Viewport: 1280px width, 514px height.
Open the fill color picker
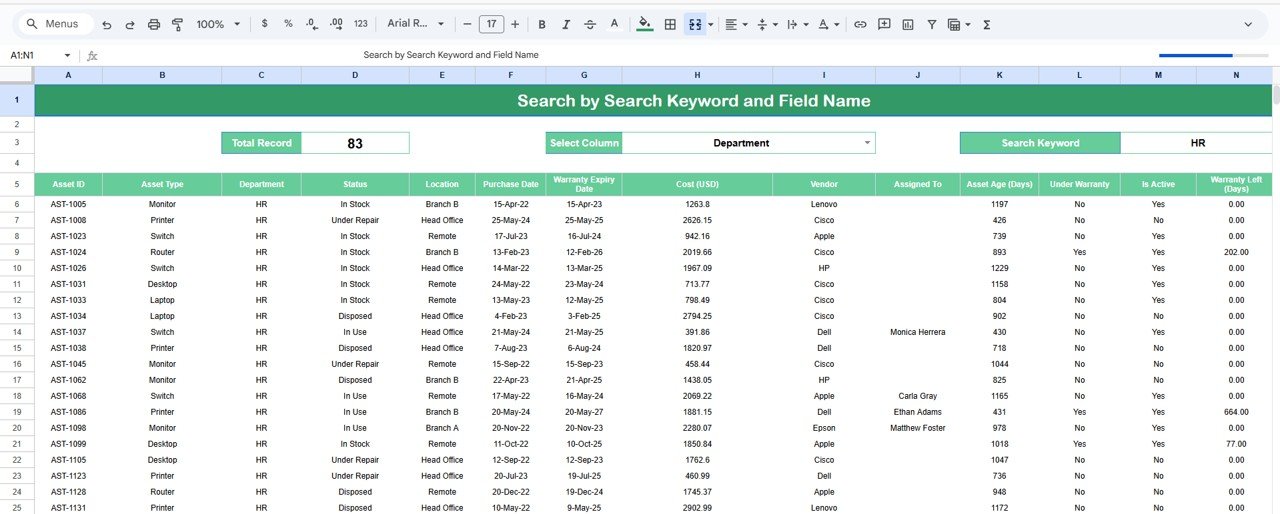[x=644, y=24]
